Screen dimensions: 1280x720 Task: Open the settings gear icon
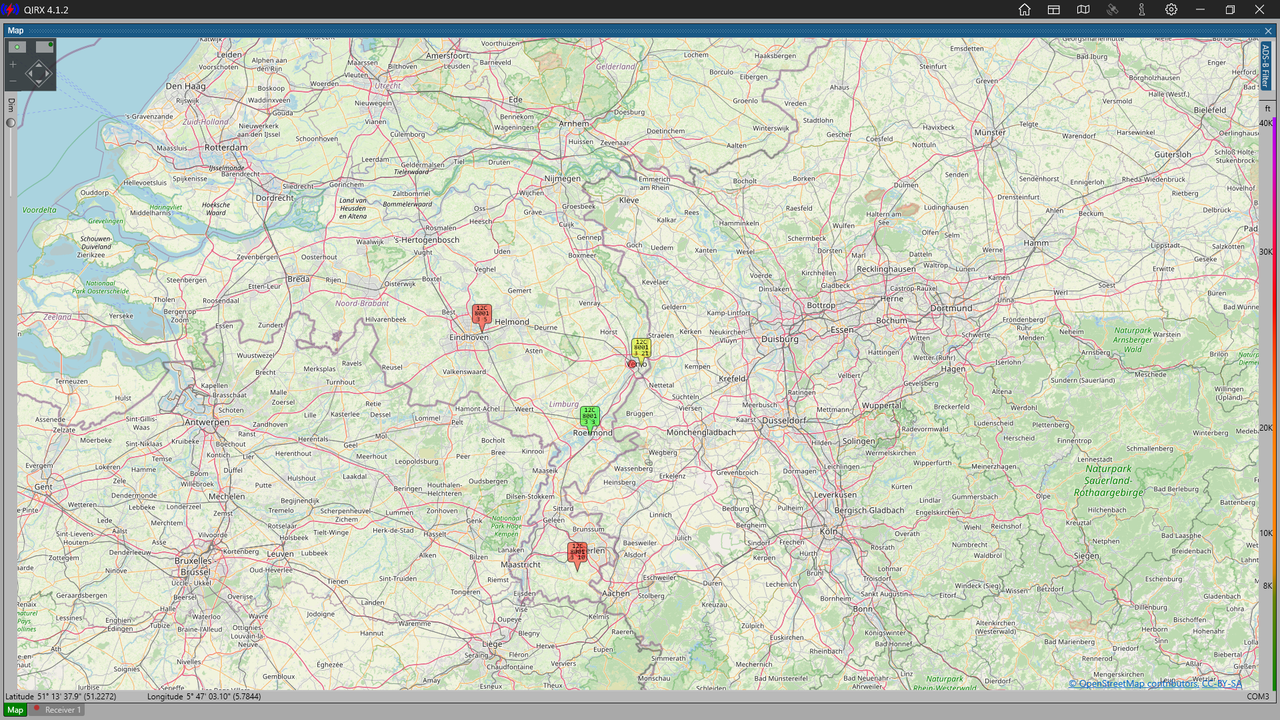(x=1171, y=10)
